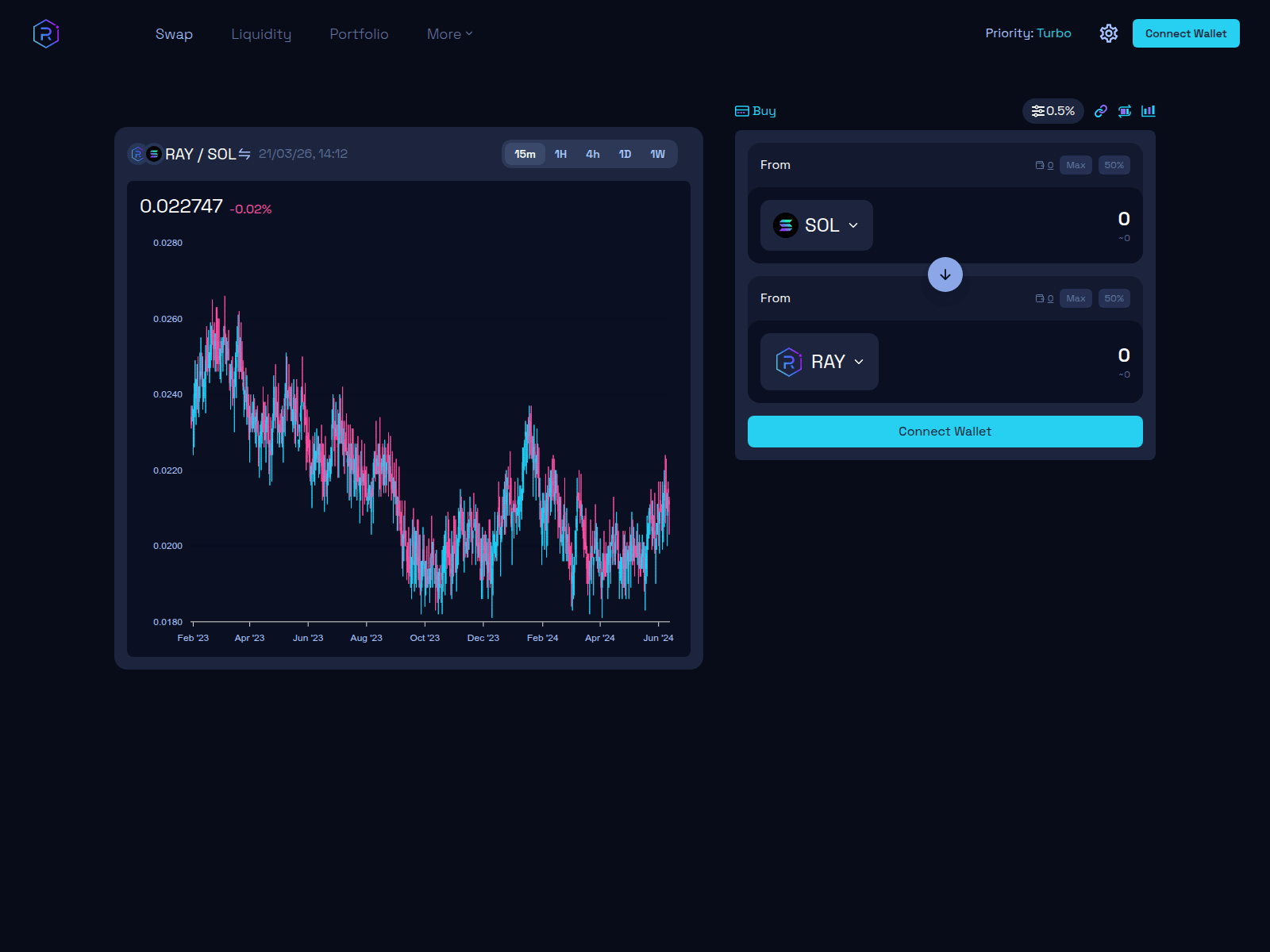
Task: Switch chart interval to 1D
Action: coord(625,154)
